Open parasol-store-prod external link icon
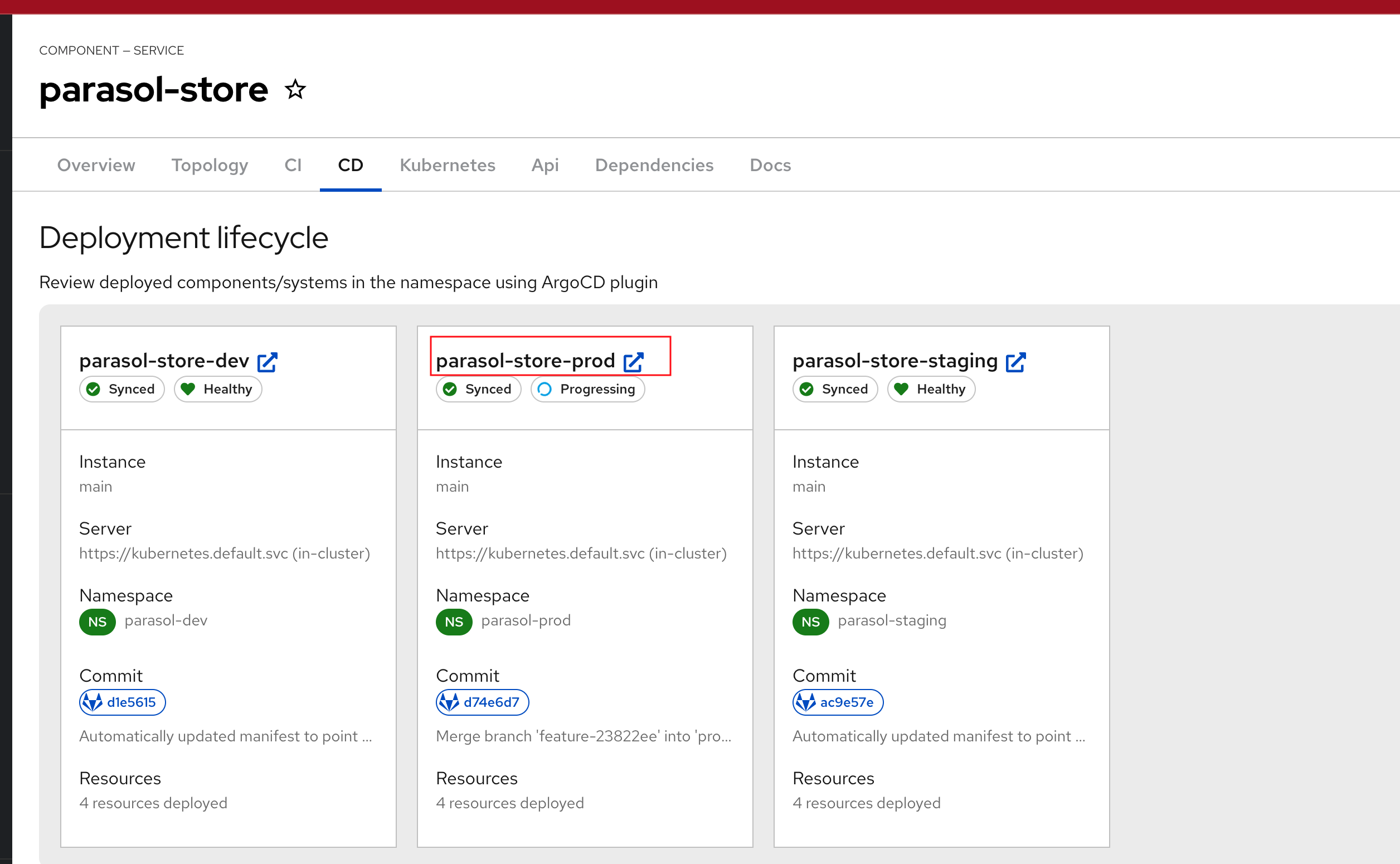Screen dimensions: 1400x864 click(634, 362)
